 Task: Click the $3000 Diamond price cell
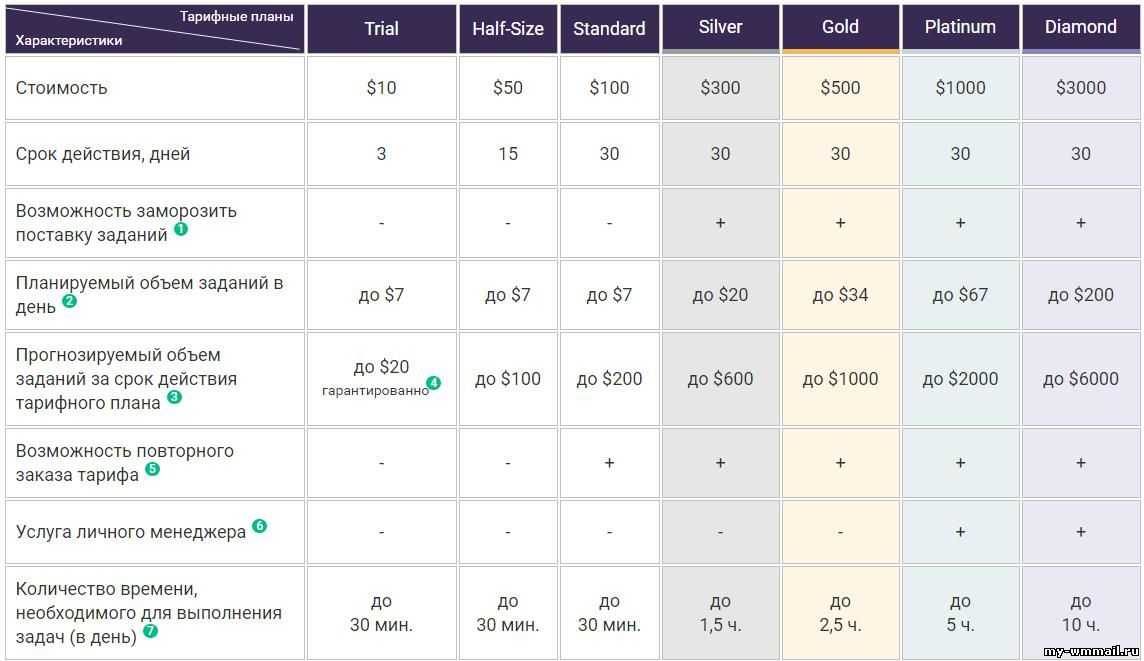(1080, 88)
